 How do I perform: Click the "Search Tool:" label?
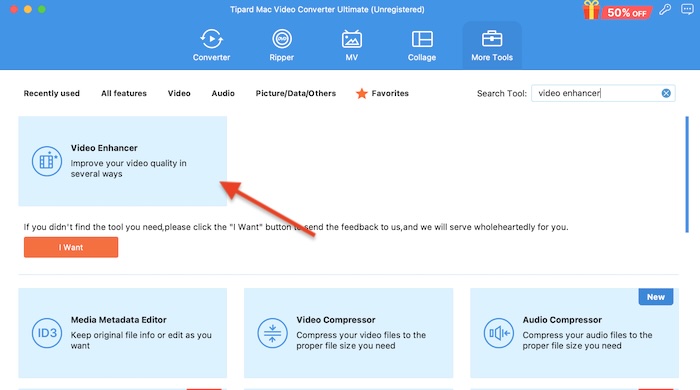click(x=501, y=93)
